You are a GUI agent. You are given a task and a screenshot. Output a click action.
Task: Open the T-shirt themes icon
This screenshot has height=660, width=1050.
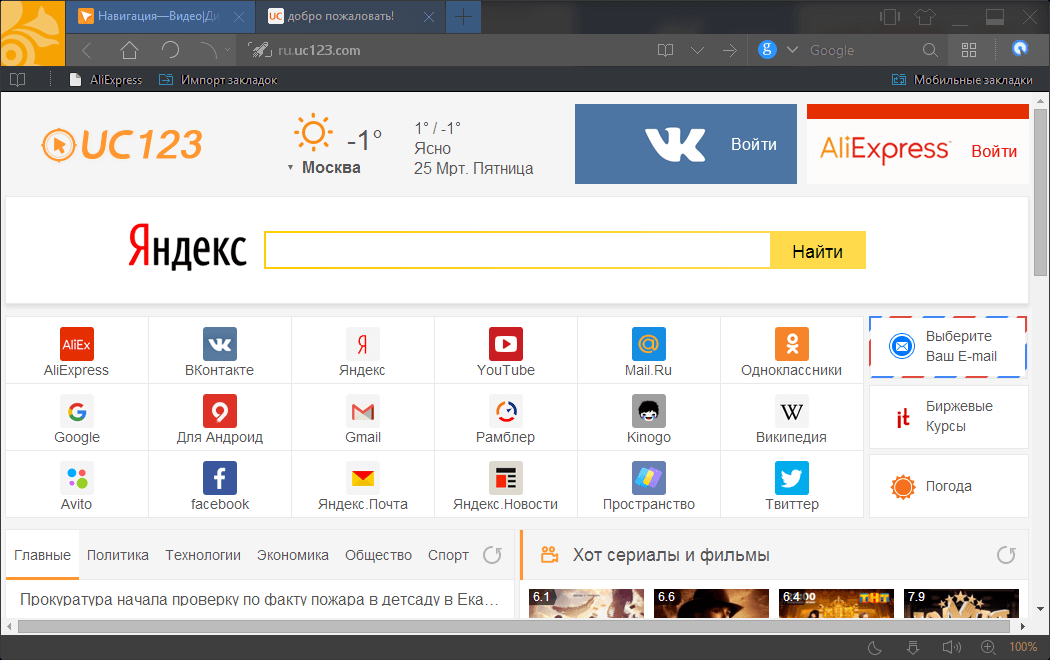click(x=925, y=17)
